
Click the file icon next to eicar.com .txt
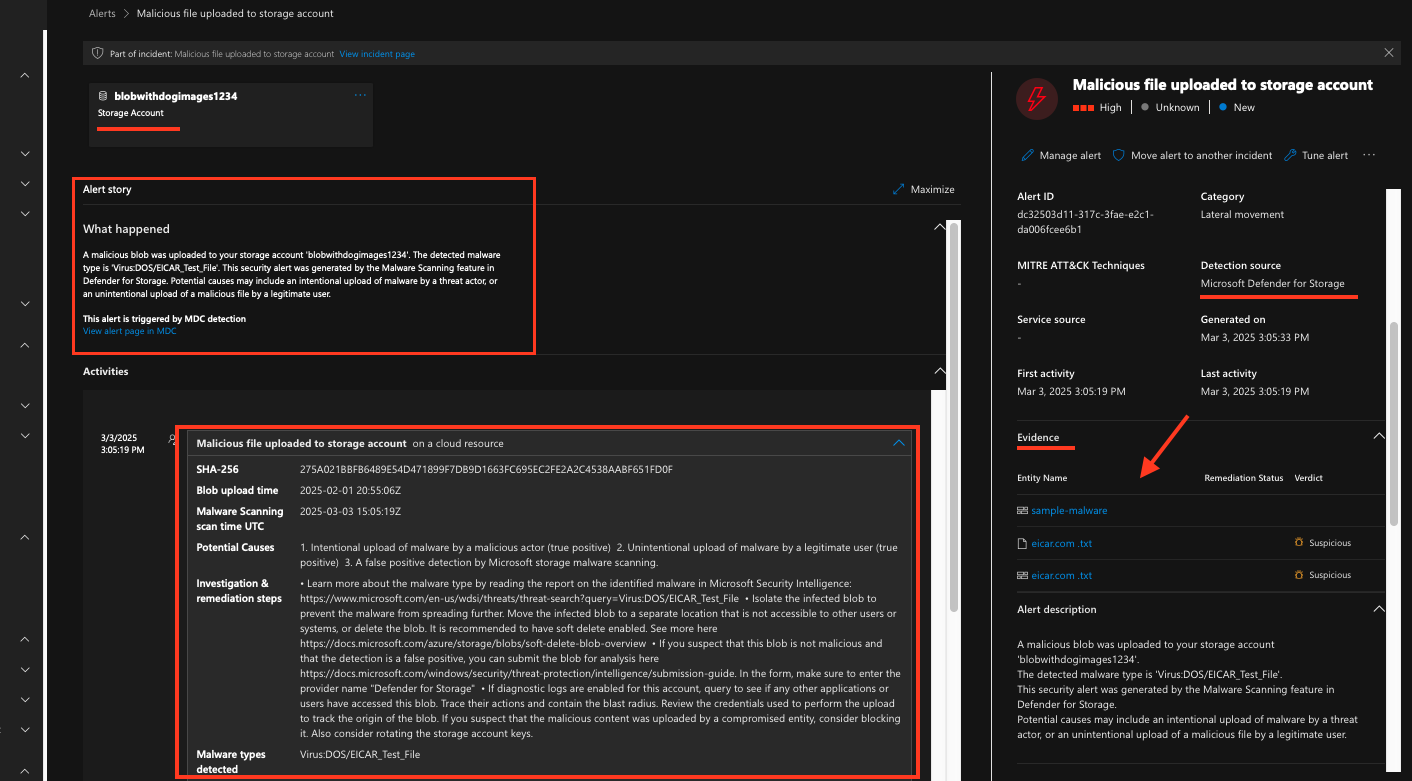tap(1022, 542)
